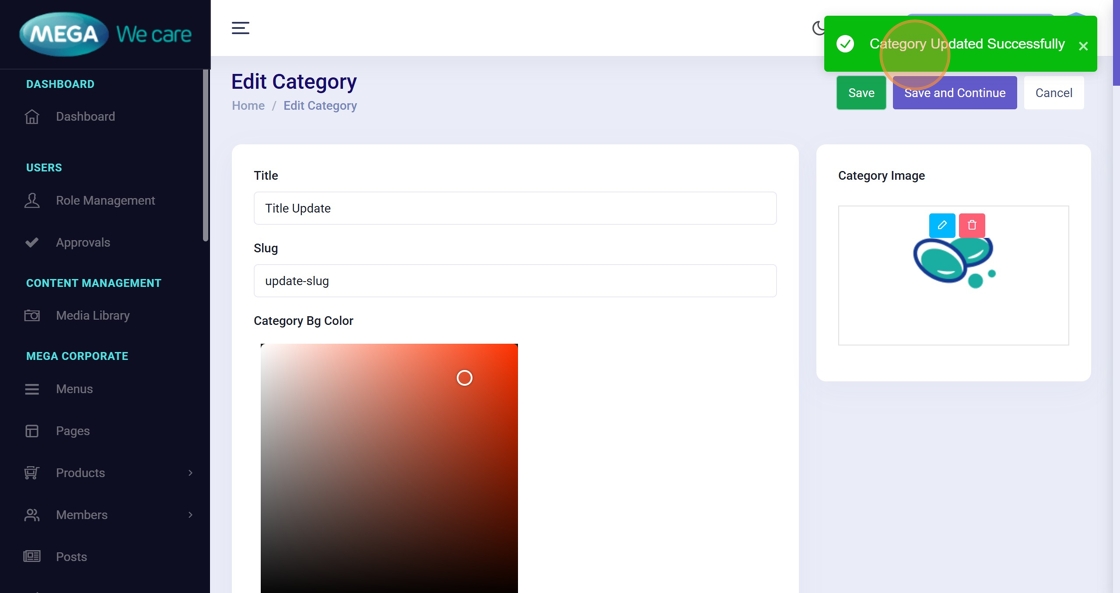Open Pages in the sidebar

point(73,431)
